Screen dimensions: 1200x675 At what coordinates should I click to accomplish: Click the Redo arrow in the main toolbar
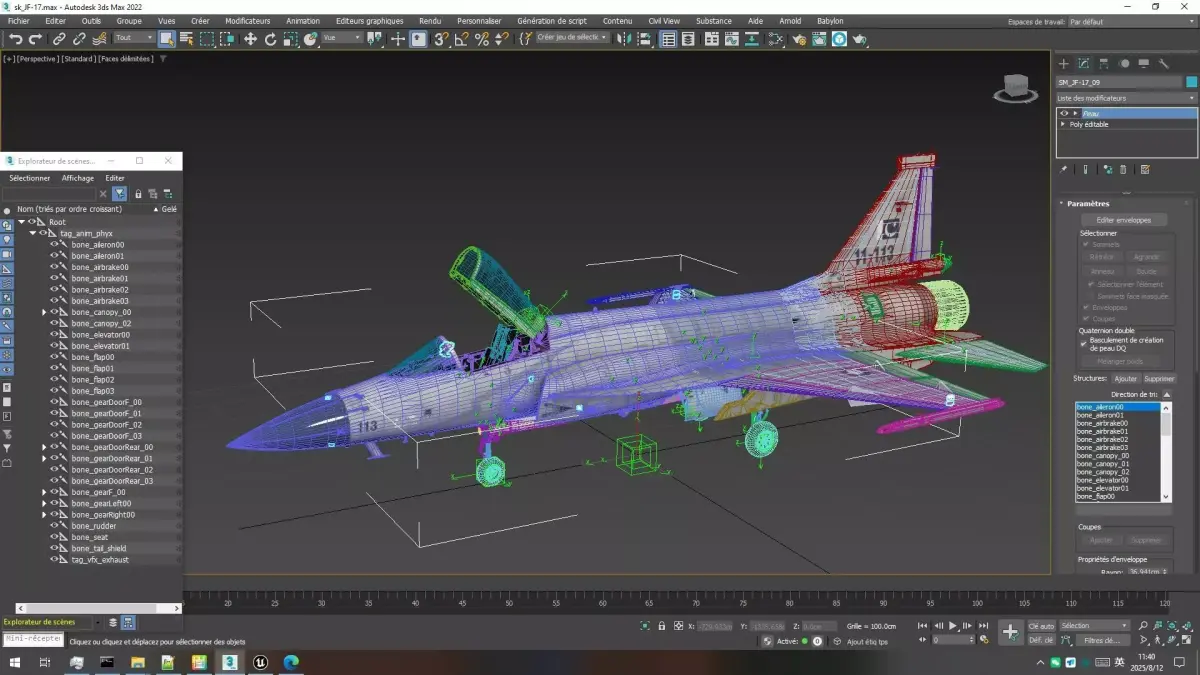click(35, 39)
